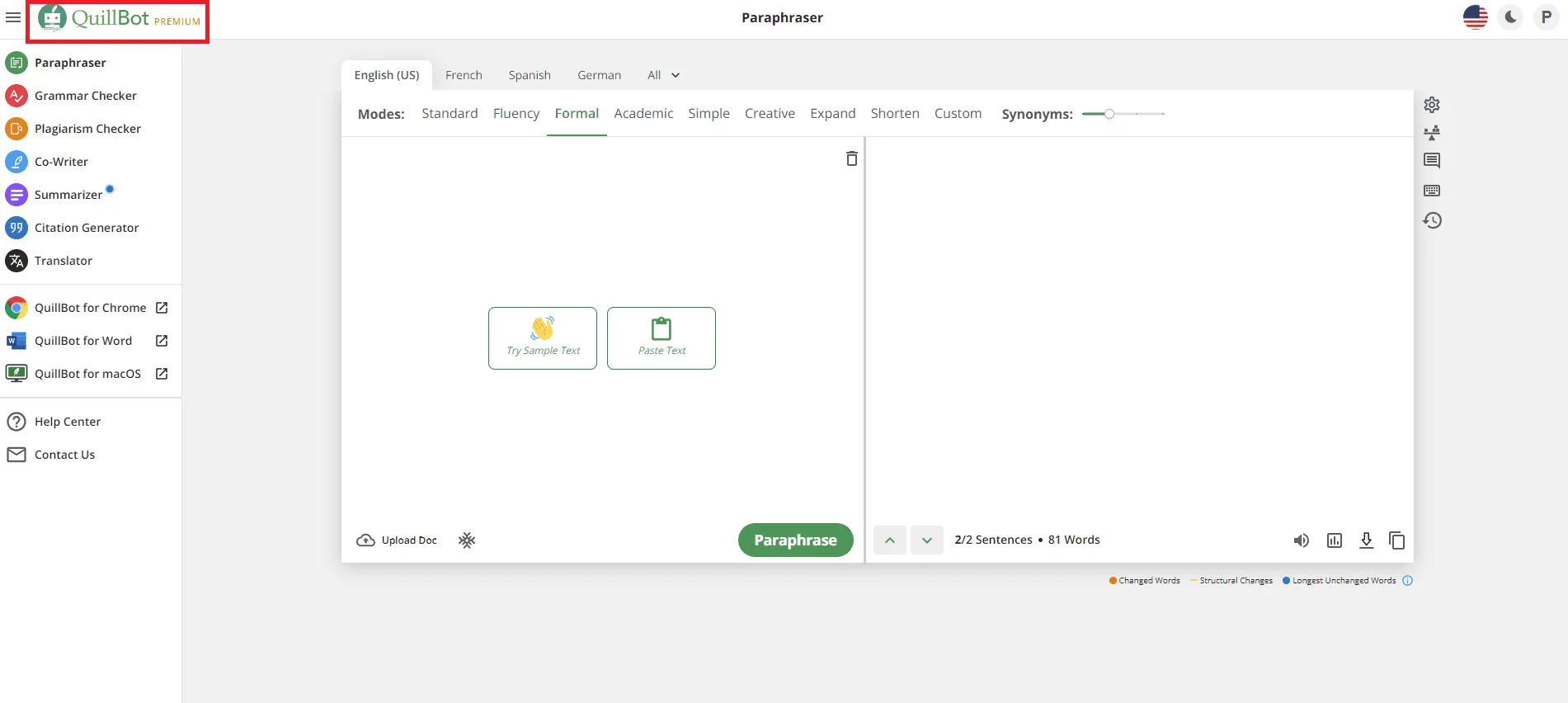Click the Citation Generator sidebar icon
This screenshot has width=1568, height=703.
coord(16,228)
